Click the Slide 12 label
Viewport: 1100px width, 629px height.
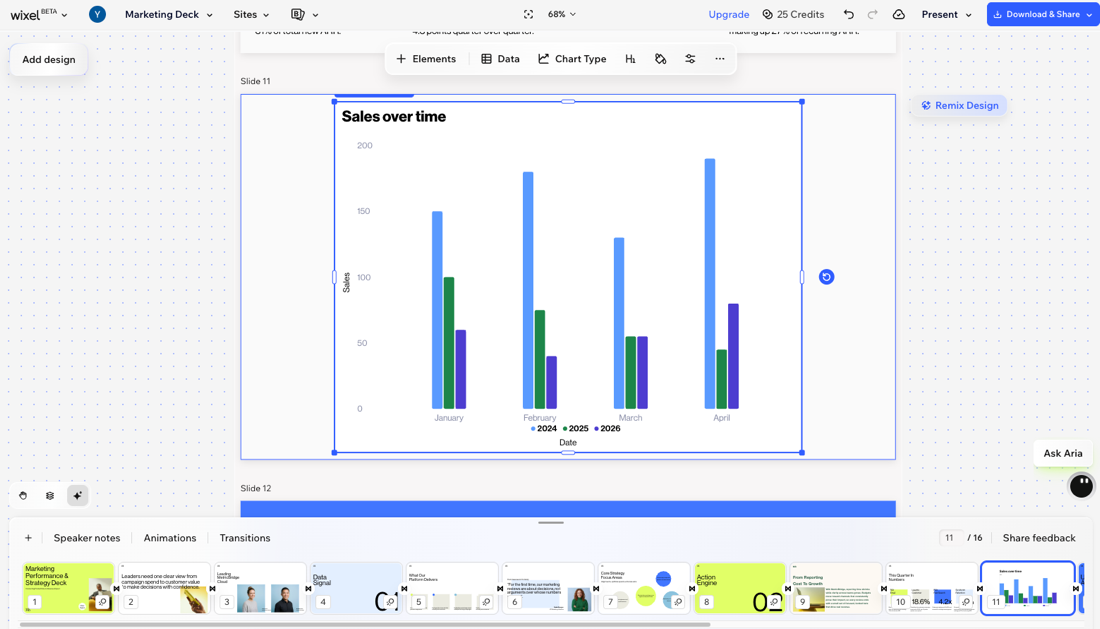(255, 488)
